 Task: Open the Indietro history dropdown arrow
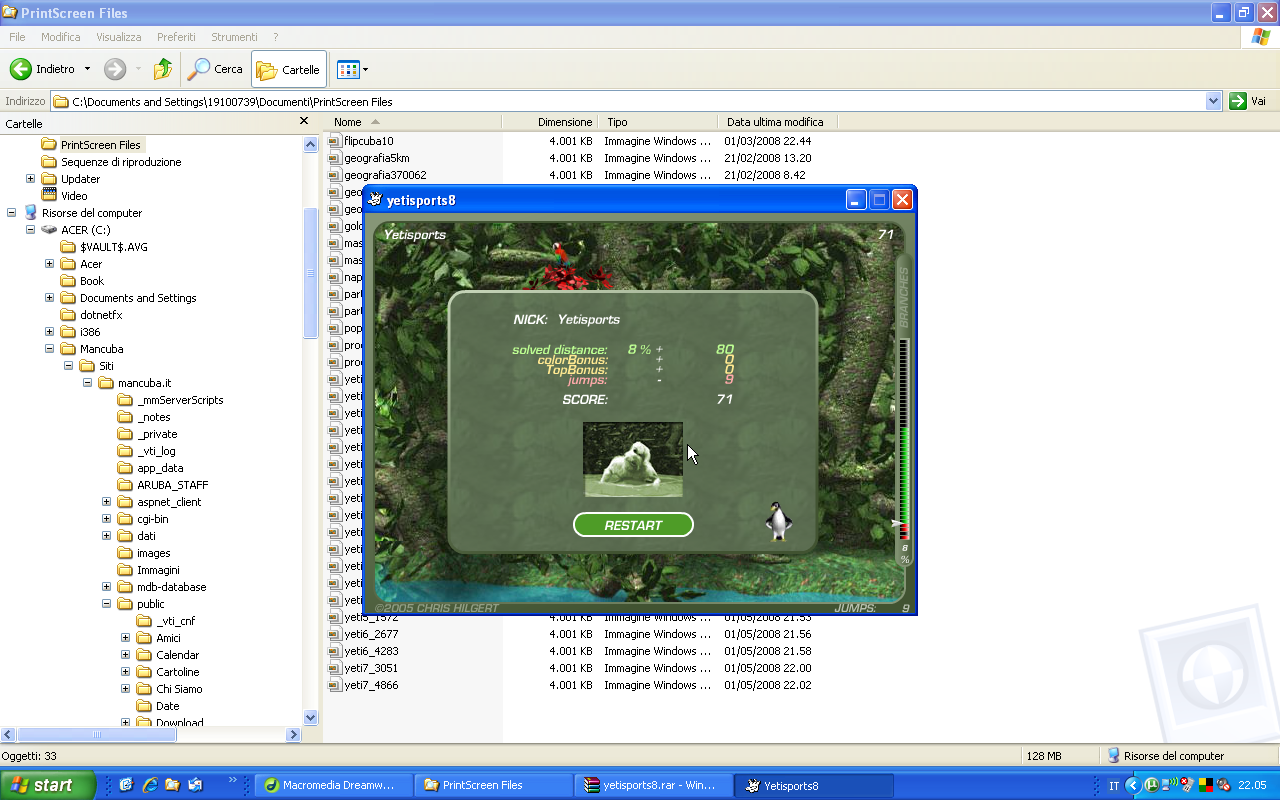tap(87, 69)
